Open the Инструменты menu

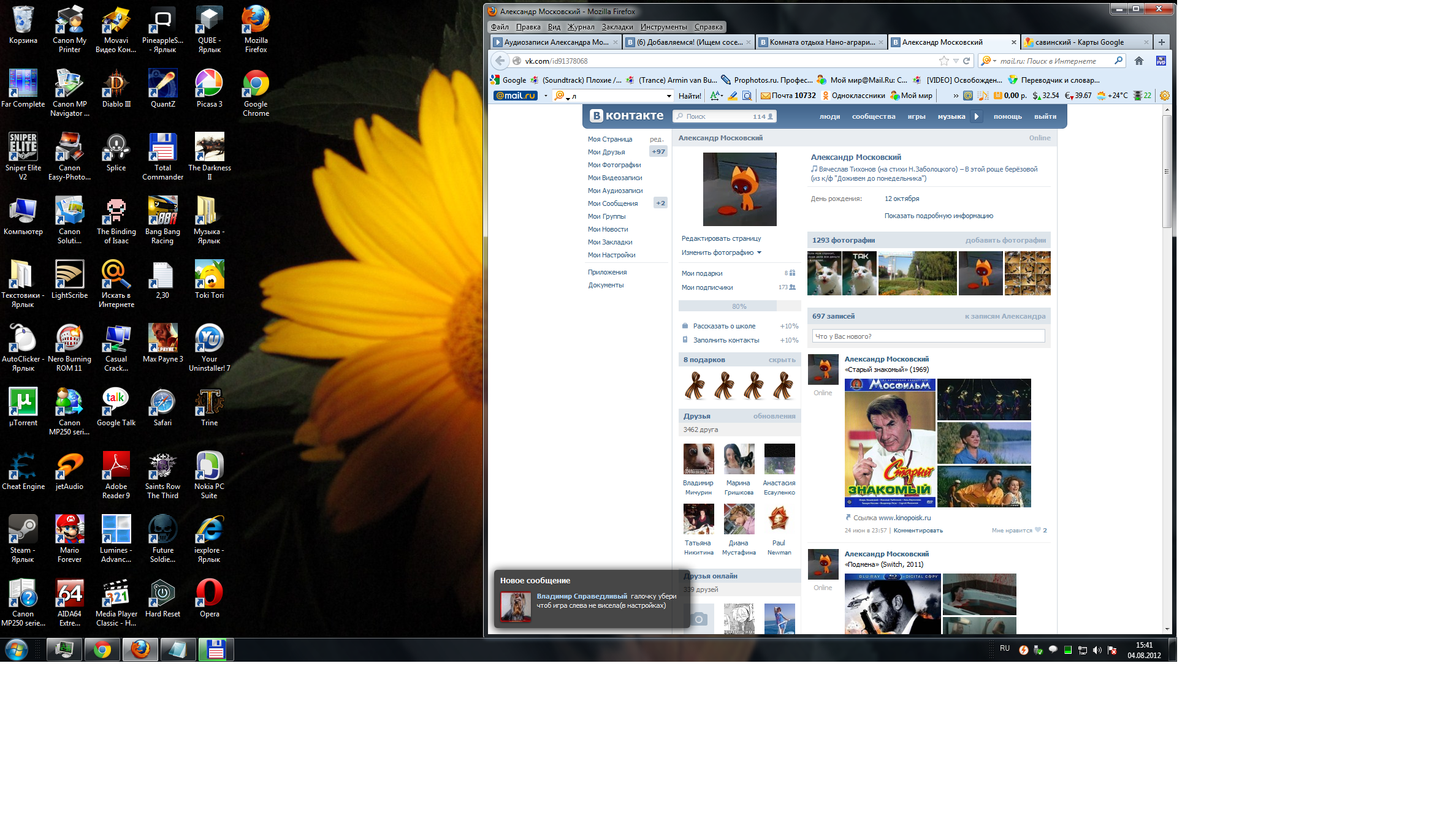pos(663,27)
